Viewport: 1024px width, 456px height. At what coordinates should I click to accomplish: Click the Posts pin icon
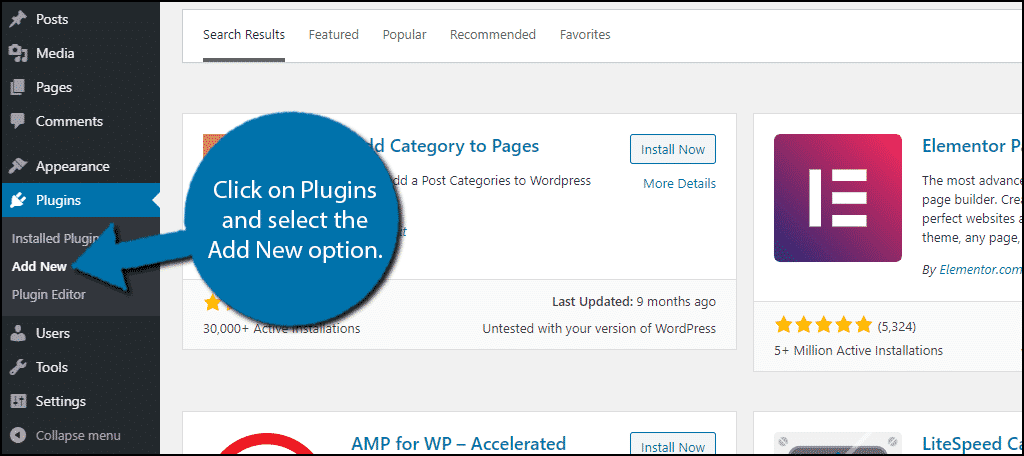[18, 20]
